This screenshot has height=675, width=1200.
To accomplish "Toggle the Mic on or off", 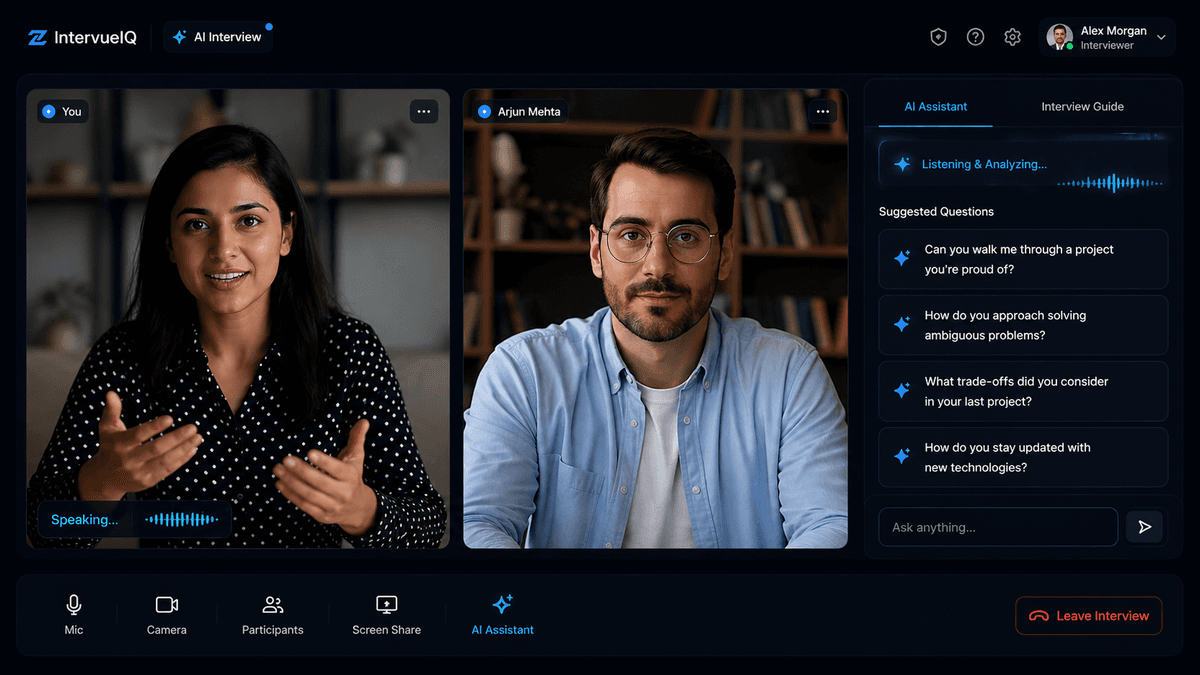I will 74,615.
